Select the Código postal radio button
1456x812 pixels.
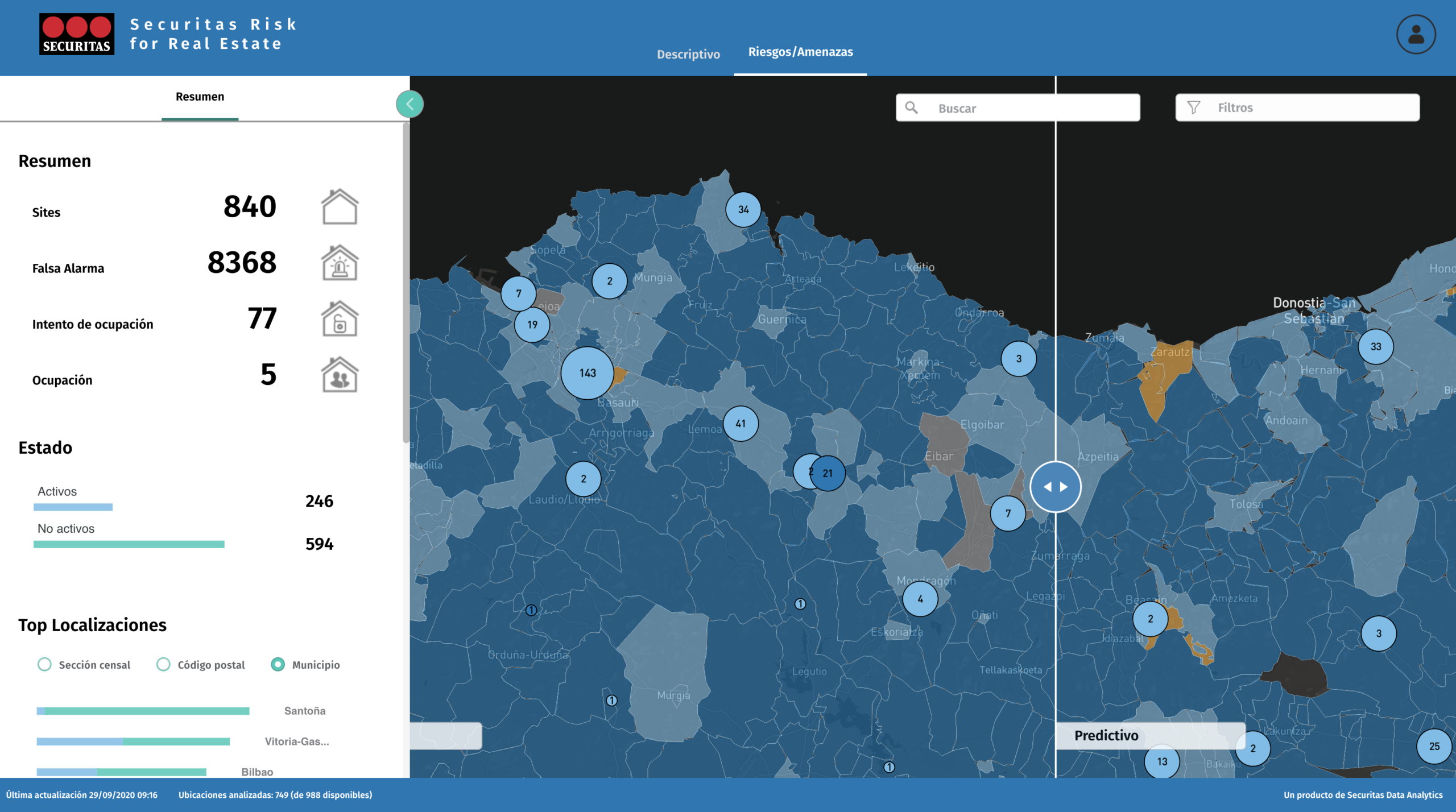[163, 664]
